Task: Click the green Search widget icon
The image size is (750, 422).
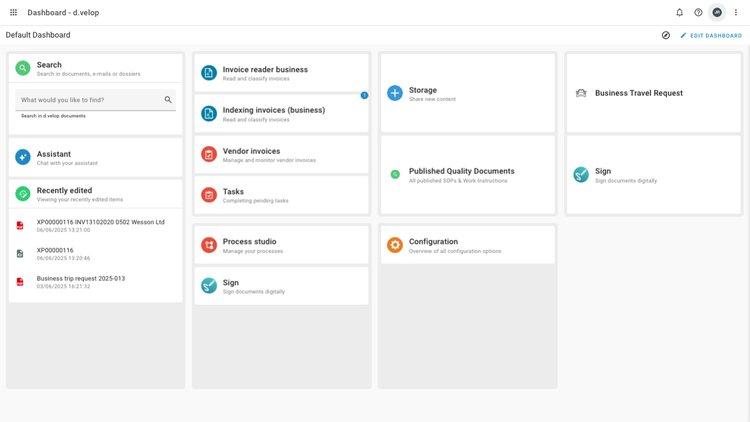Action: coord(22,68)
